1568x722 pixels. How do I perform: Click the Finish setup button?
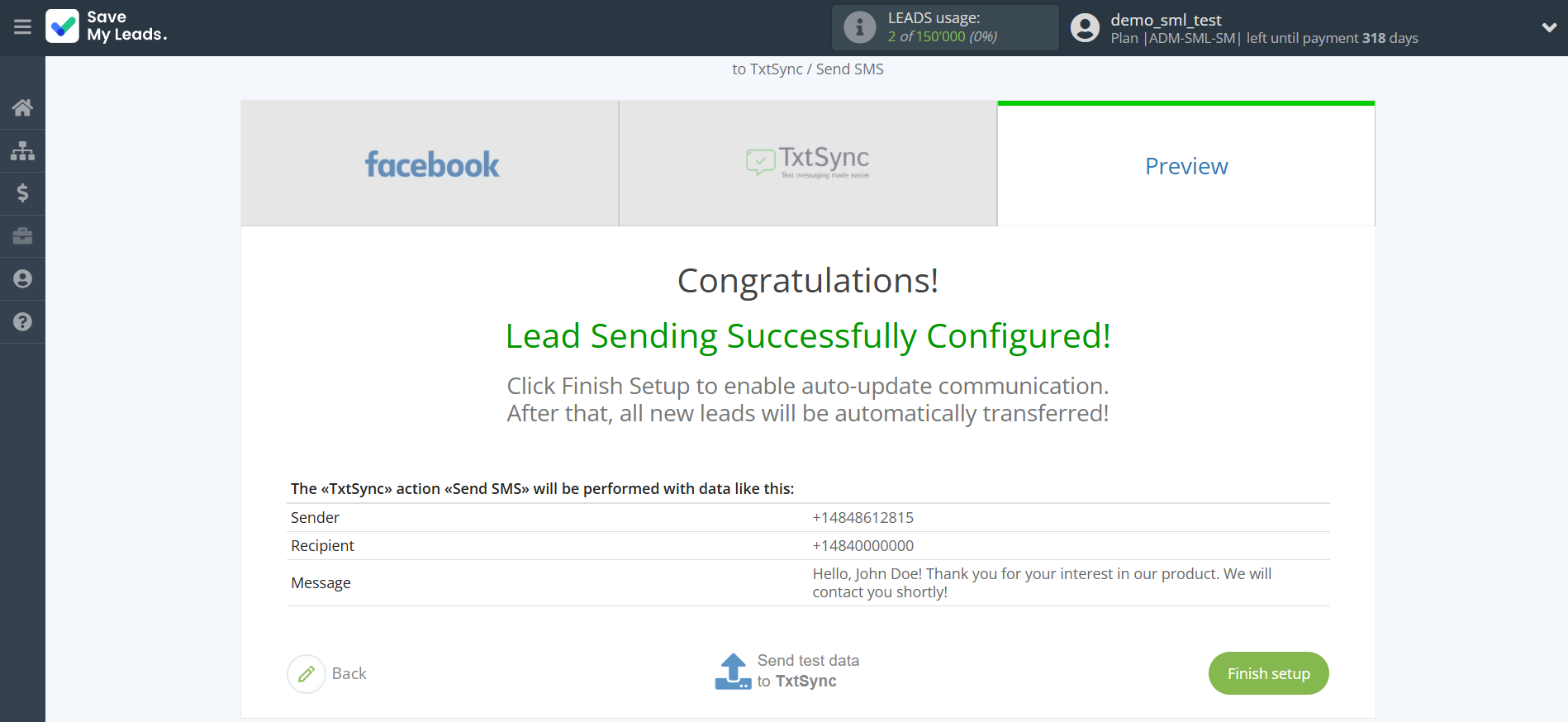point(1268,673)
